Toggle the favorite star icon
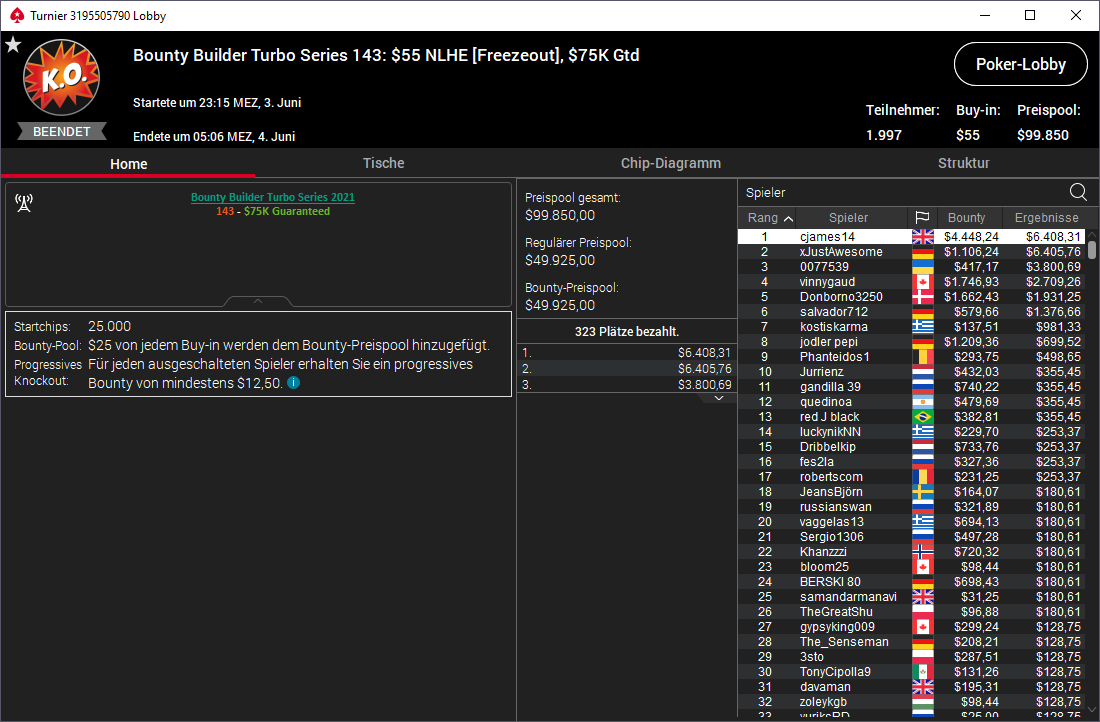The width and height of the screenshot is (1100, 722). click(x=13, y=45)
